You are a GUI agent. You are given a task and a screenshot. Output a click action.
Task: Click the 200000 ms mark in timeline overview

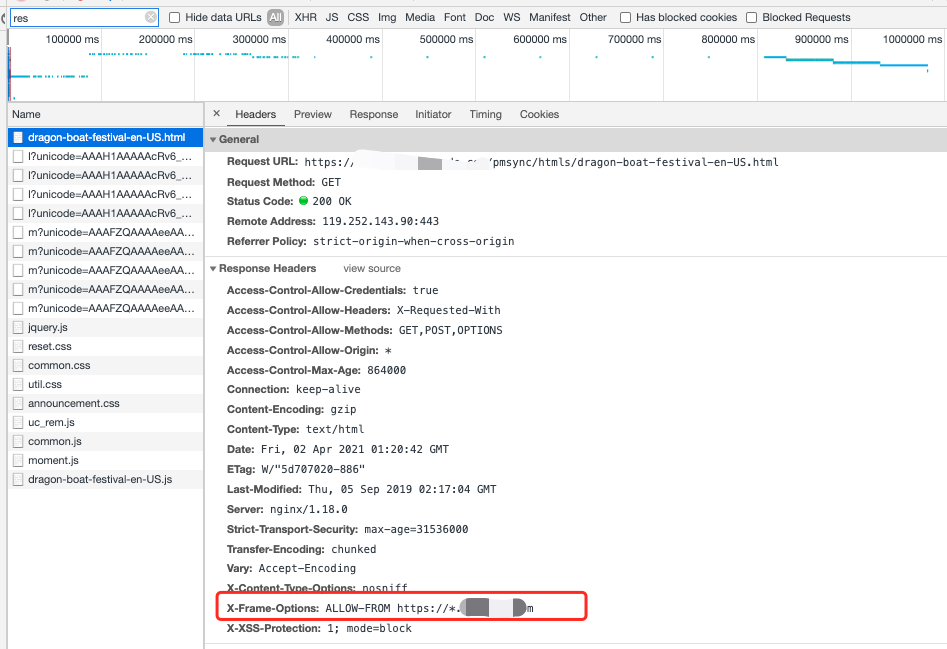pyautogui.click(x=165, y=39)
